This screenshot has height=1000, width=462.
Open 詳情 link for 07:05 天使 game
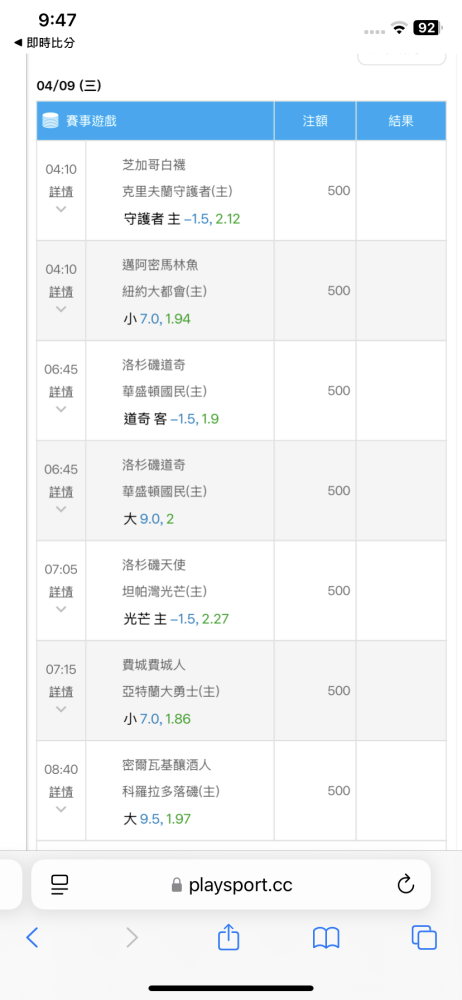click(61, 591)
